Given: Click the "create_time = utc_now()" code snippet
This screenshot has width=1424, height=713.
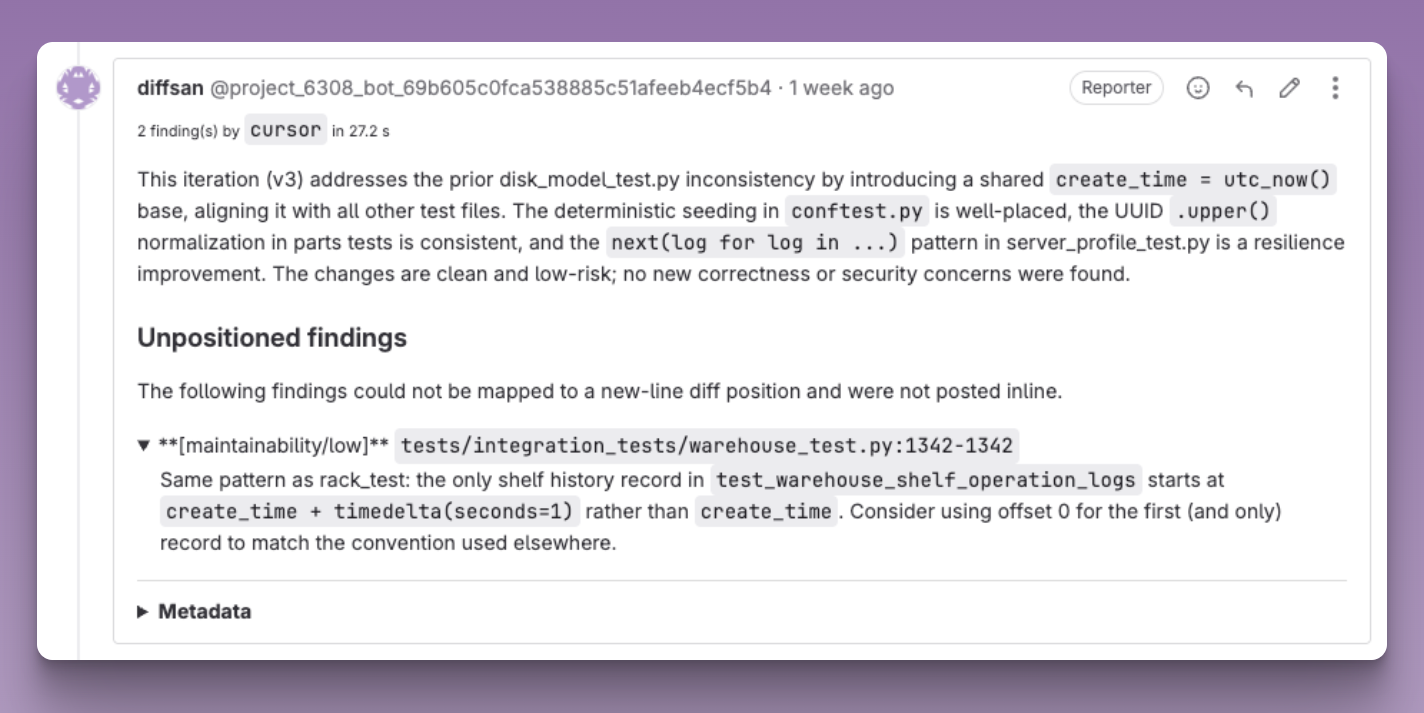Looking at the screenshot, I should coord(1193,180).
